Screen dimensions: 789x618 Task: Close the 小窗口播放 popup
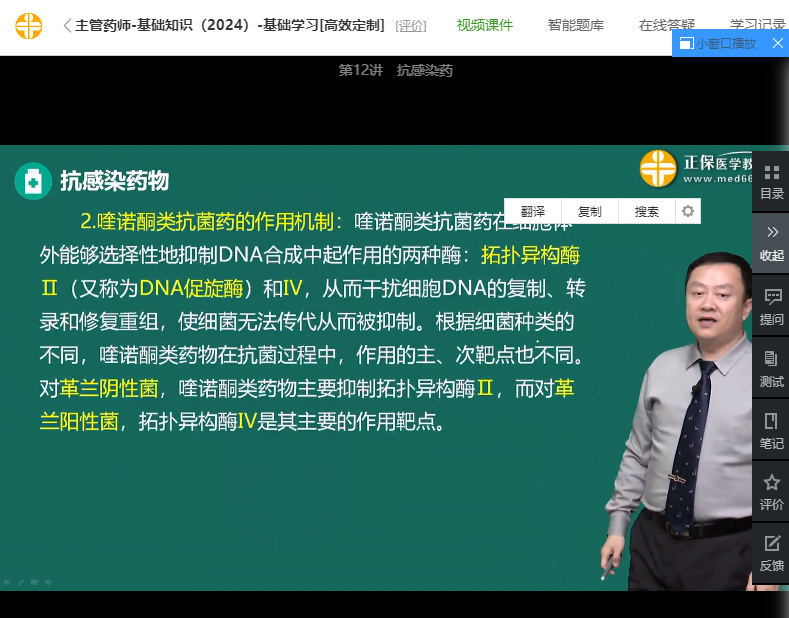777,43
